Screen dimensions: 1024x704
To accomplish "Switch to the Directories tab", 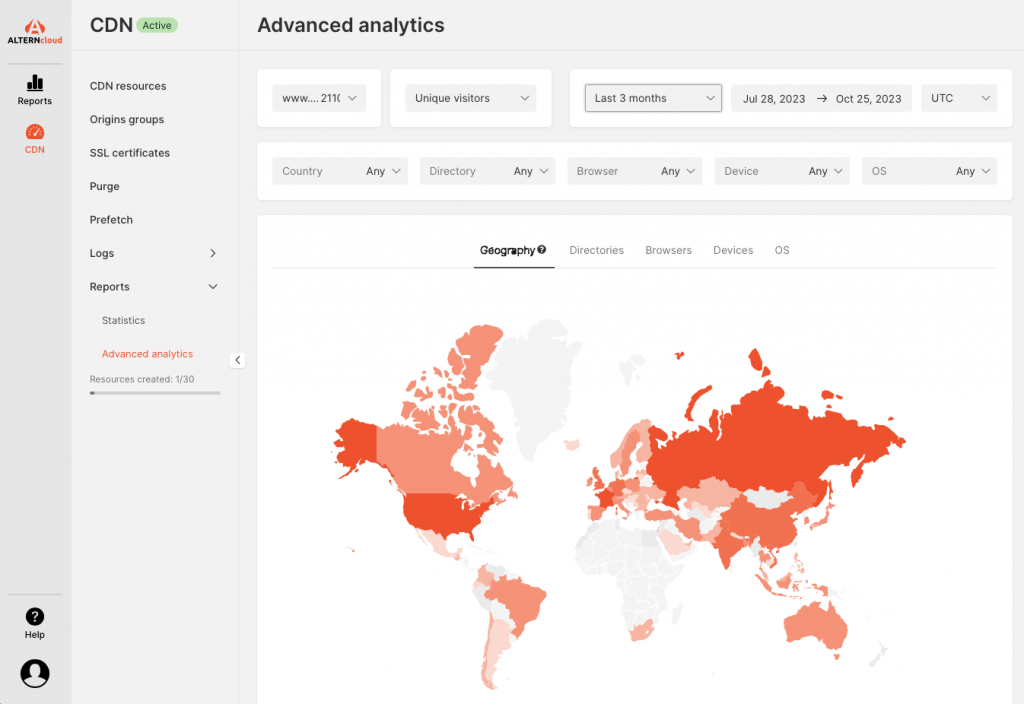I will 596,250.
